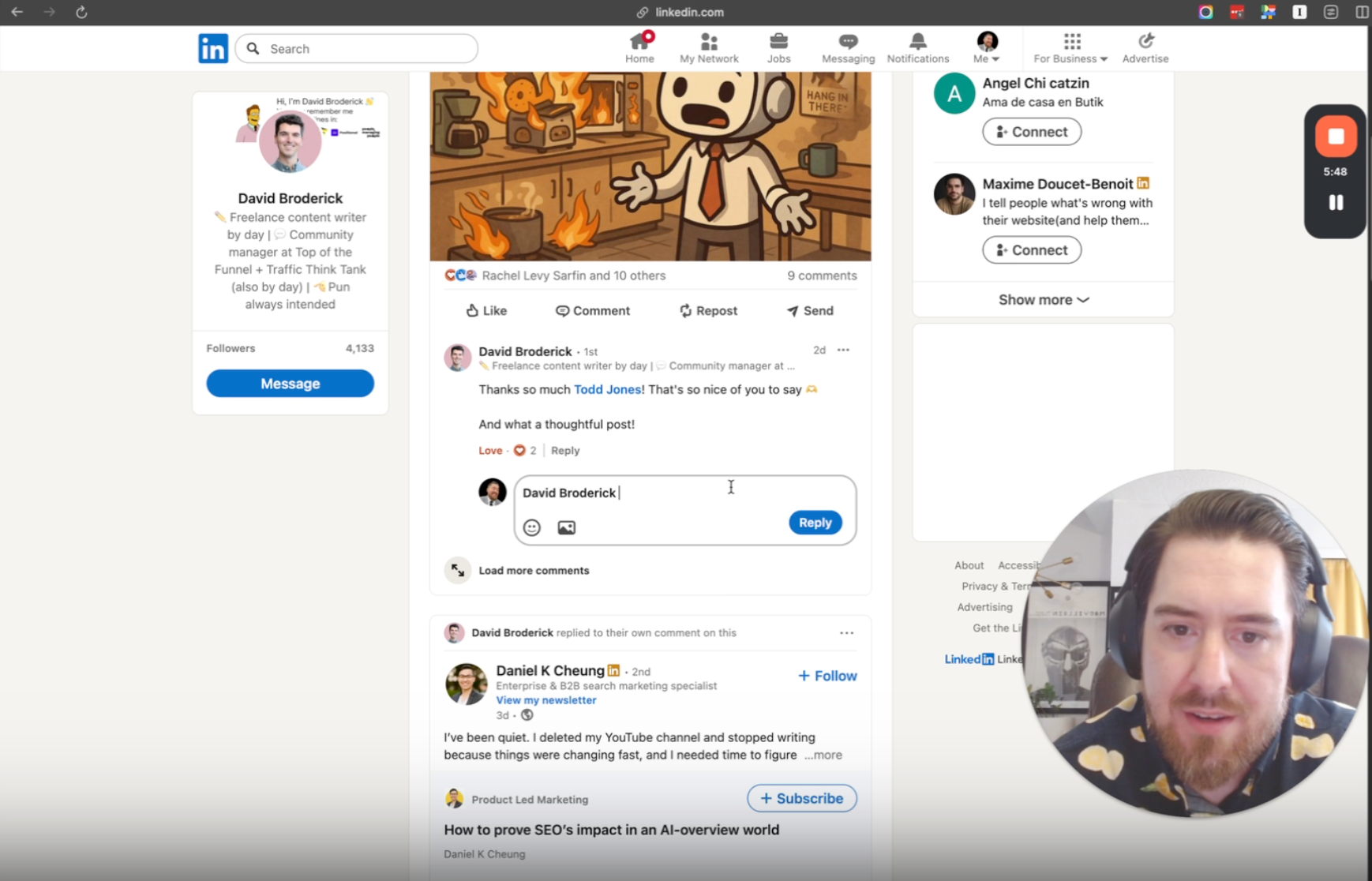Click the browser forward arrow
Screen dimensions: 1372x881
pos(50,12)
